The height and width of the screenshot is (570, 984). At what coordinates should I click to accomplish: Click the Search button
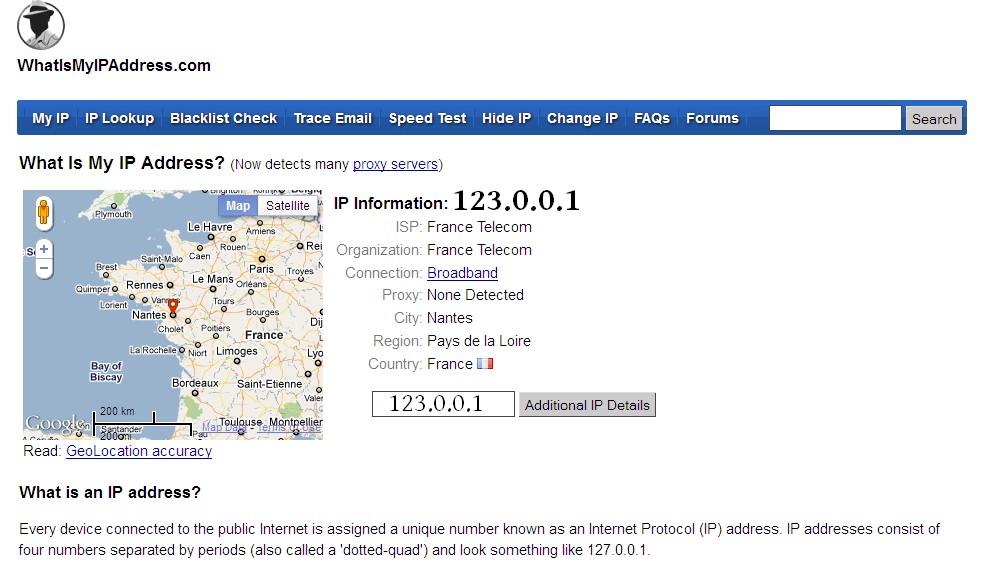pos(934,119)
